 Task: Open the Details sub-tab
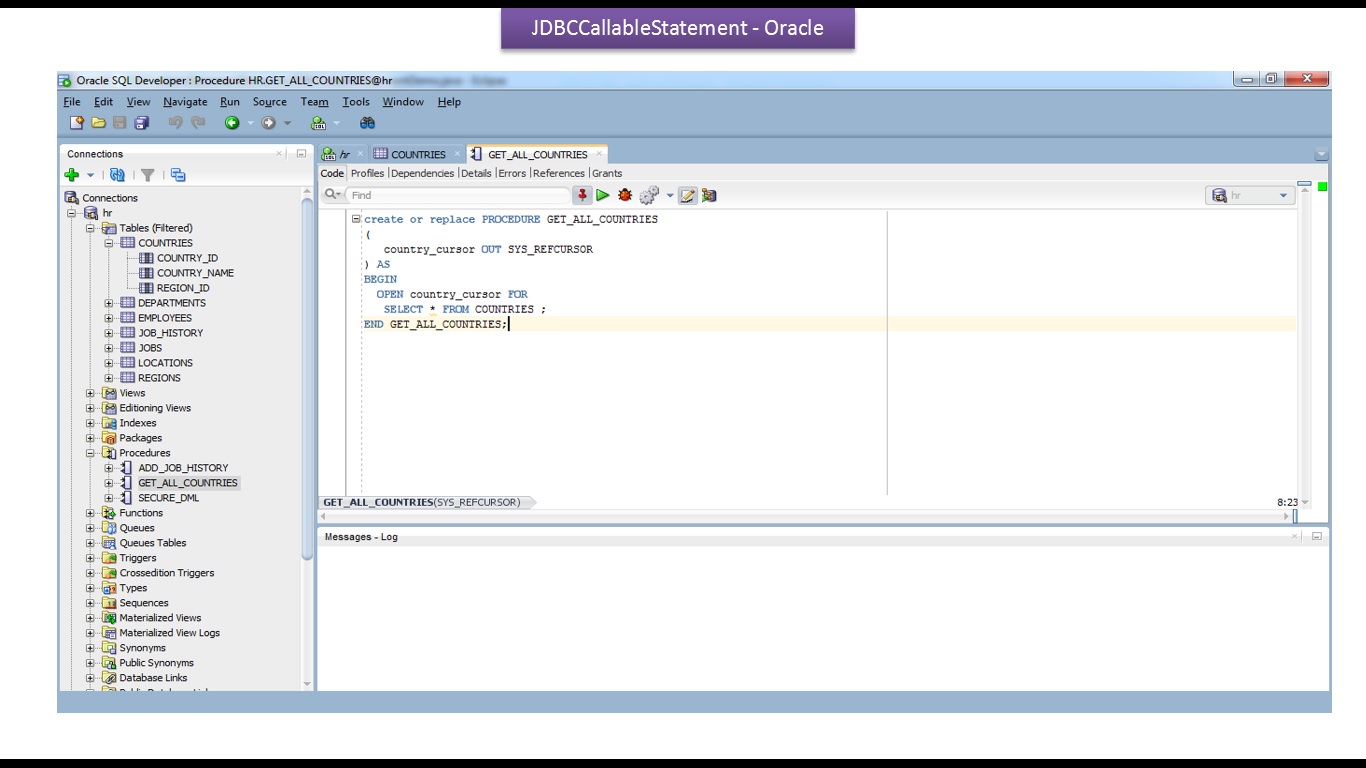tap(476, 173)
